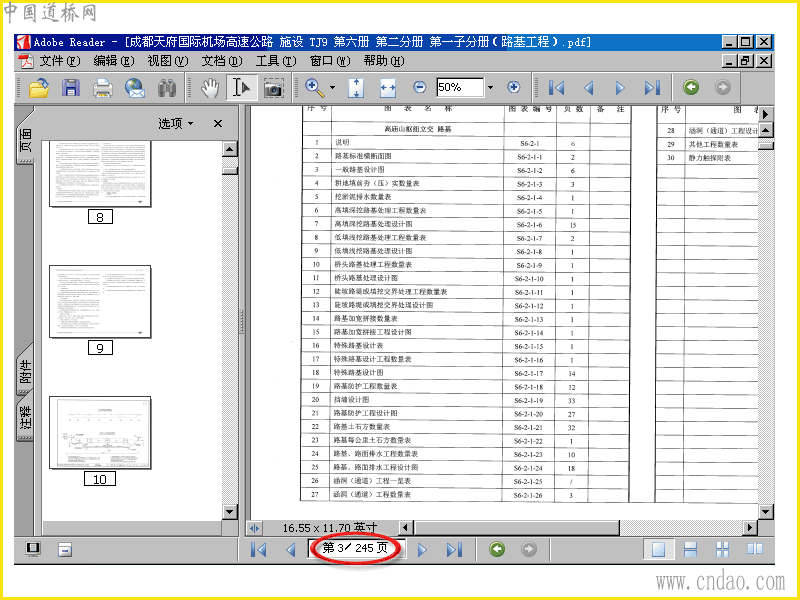The image size is (800, 600).
Task: Toggle full screen view icon at bottom left
Action: tap(33, 549)
